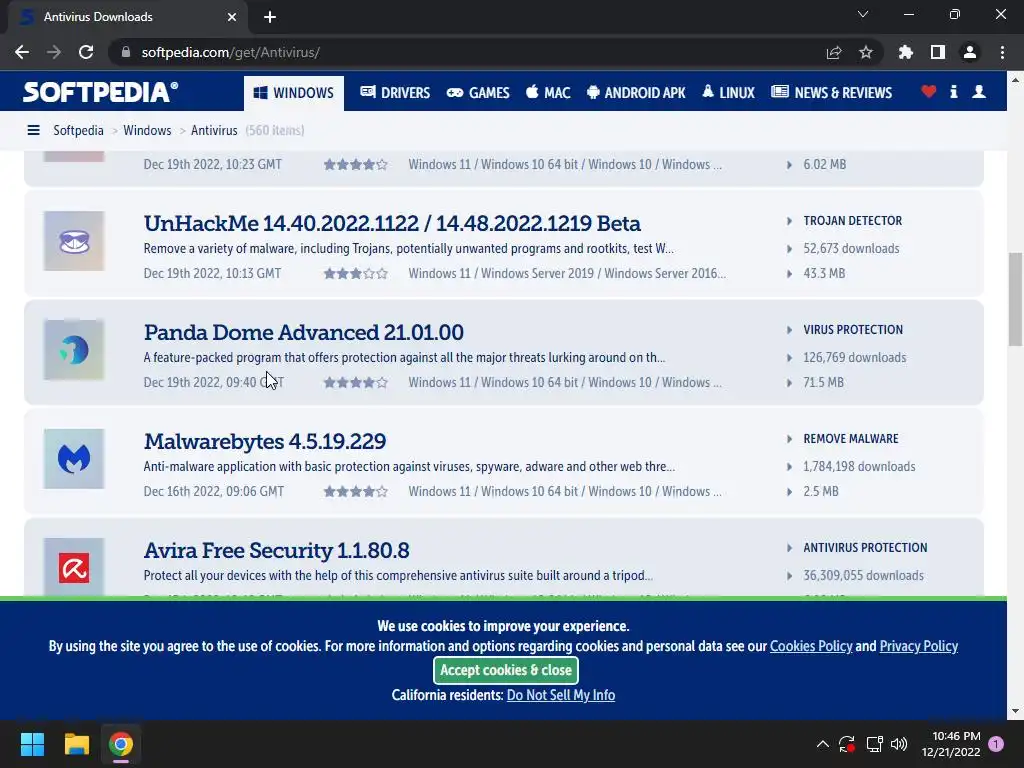Click Do Not Sell My Info link
This screenshot has height=768, width=1024.
pyautogui.click(x=561, y=695)
